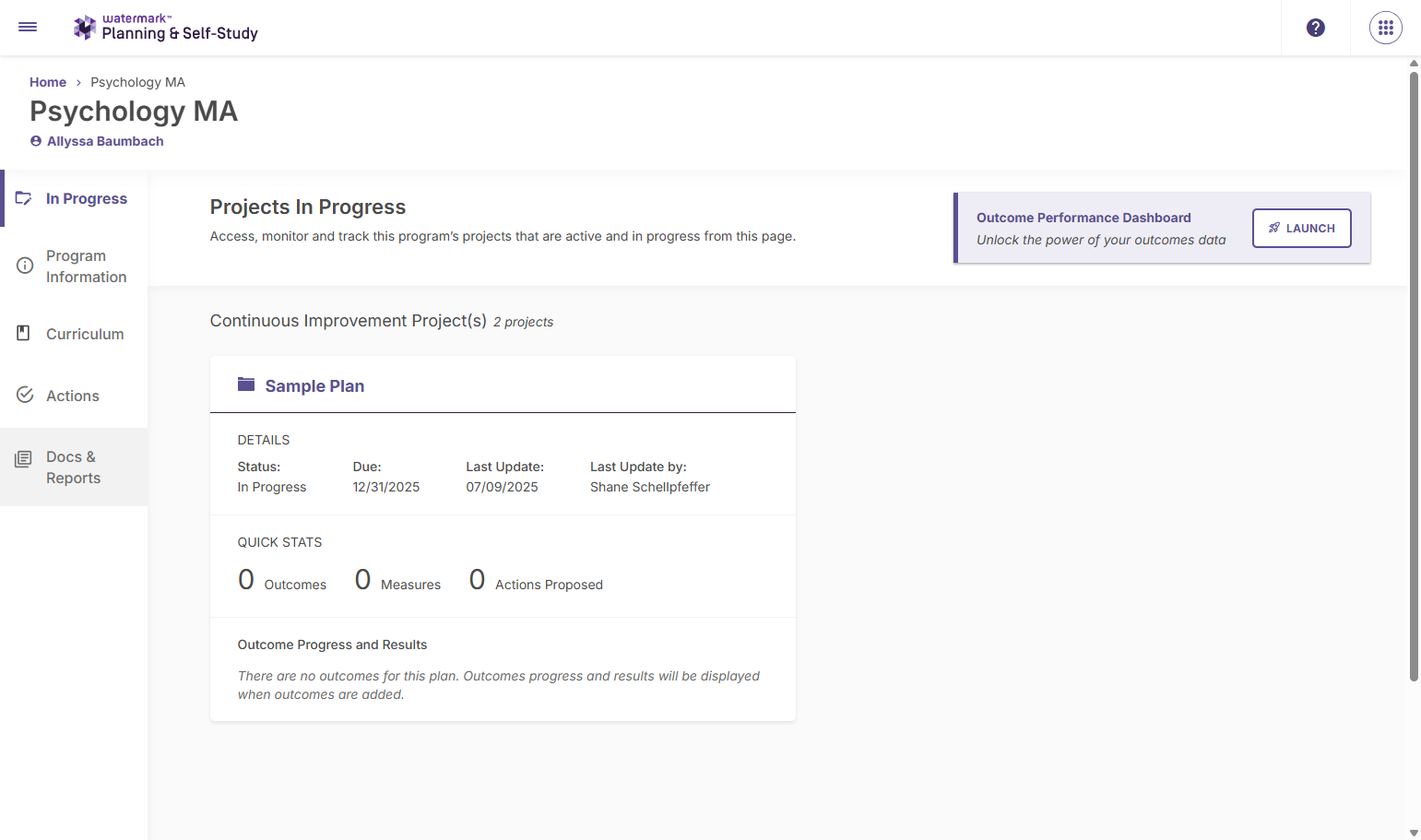Switch to the Actions section
Viewport: 1421px width, 840px height.
74,396
